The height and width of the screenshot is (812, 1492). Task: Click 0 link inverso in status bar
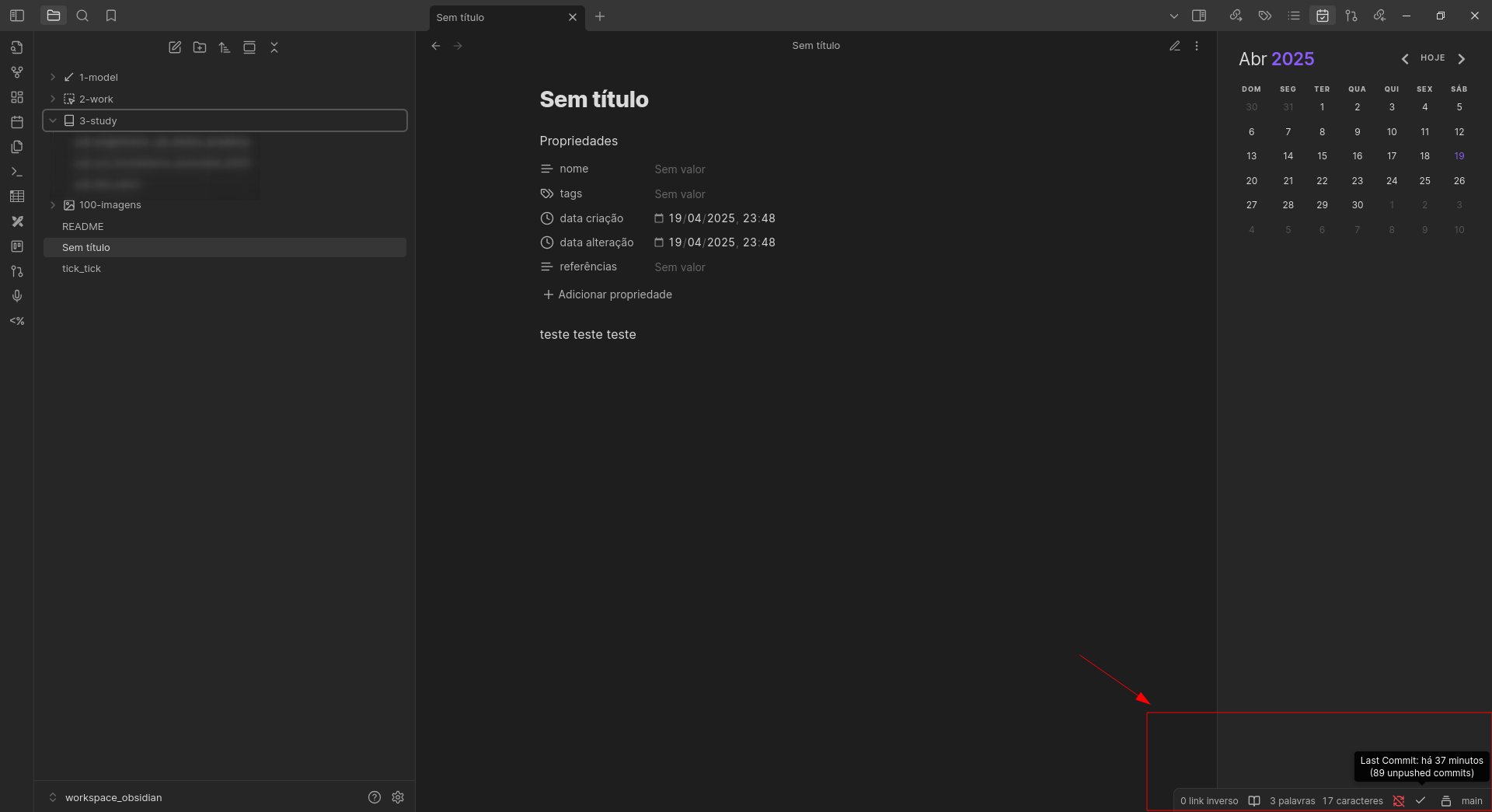[1209, 801]
